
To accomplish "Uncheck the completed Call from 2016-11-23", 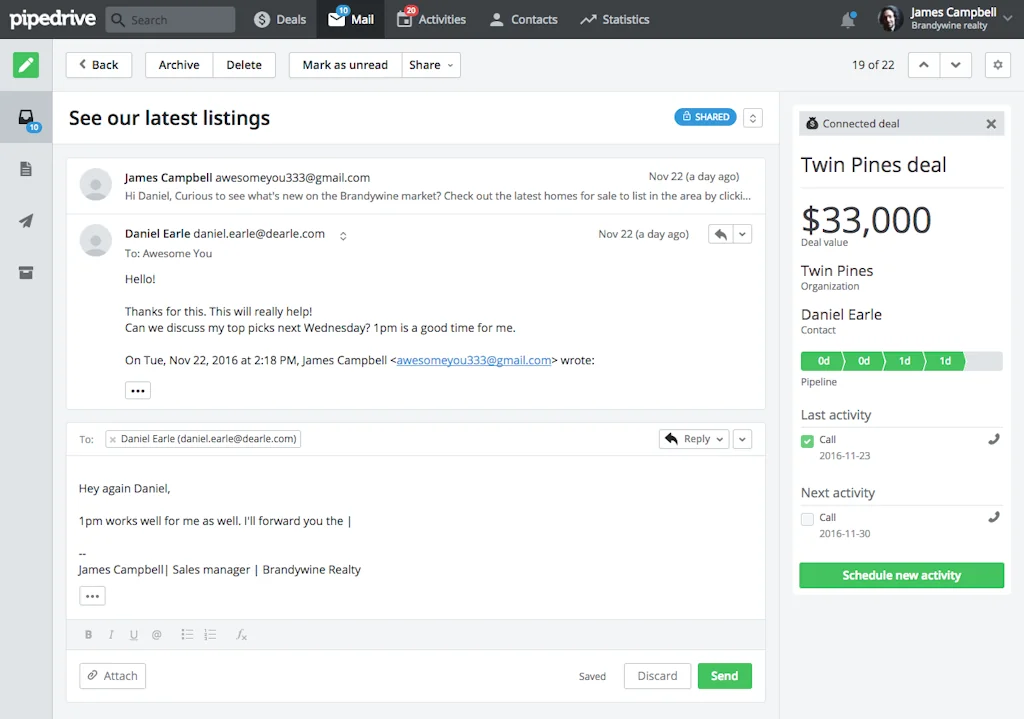I will (806, 440).
